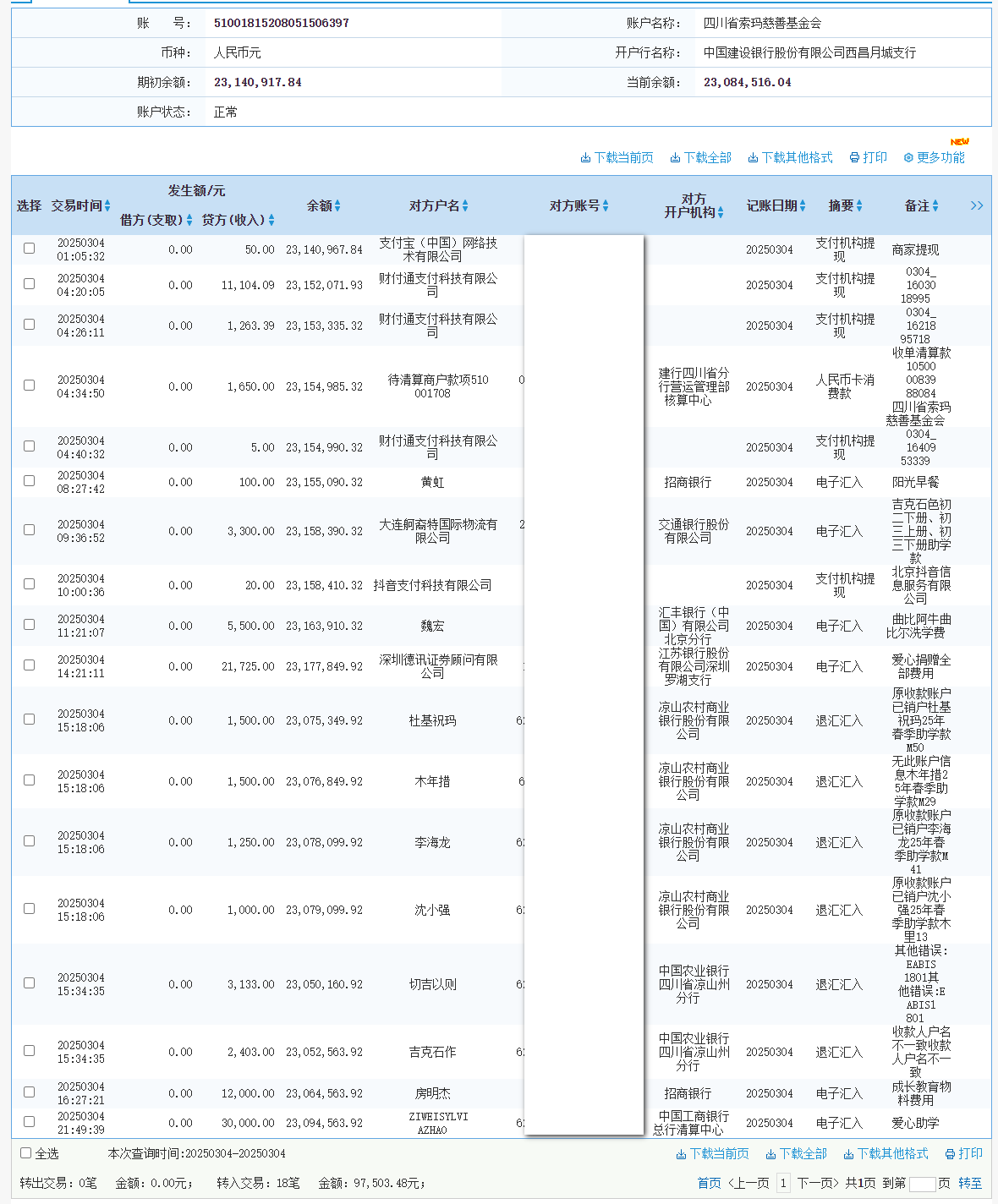Go to 上一页 previous page
The height and width of the screenshot is (1204, 998).
point(748,1184)
